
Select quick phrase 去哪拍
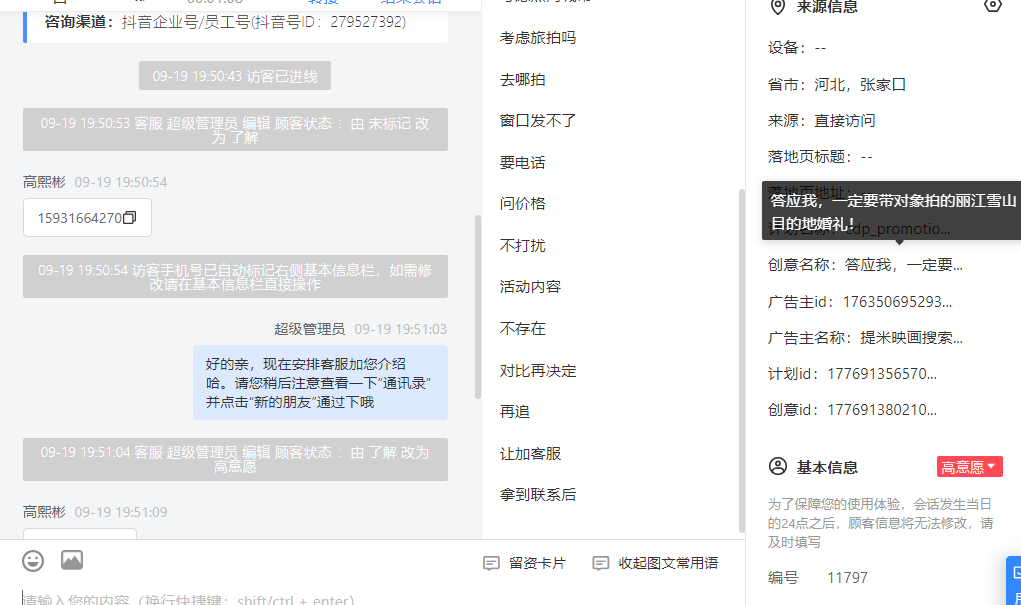pyautogui.click(x=522, y=79)
